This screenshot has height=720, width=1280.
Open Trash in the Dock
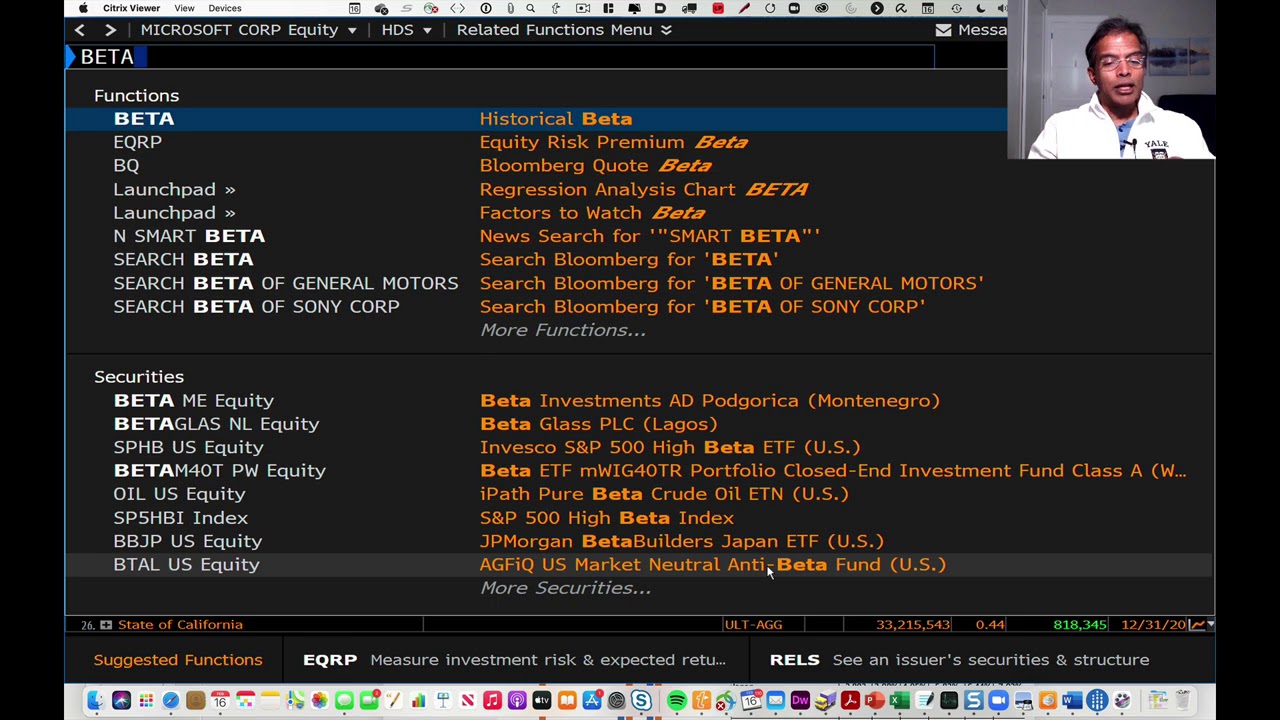[1183, 701]
